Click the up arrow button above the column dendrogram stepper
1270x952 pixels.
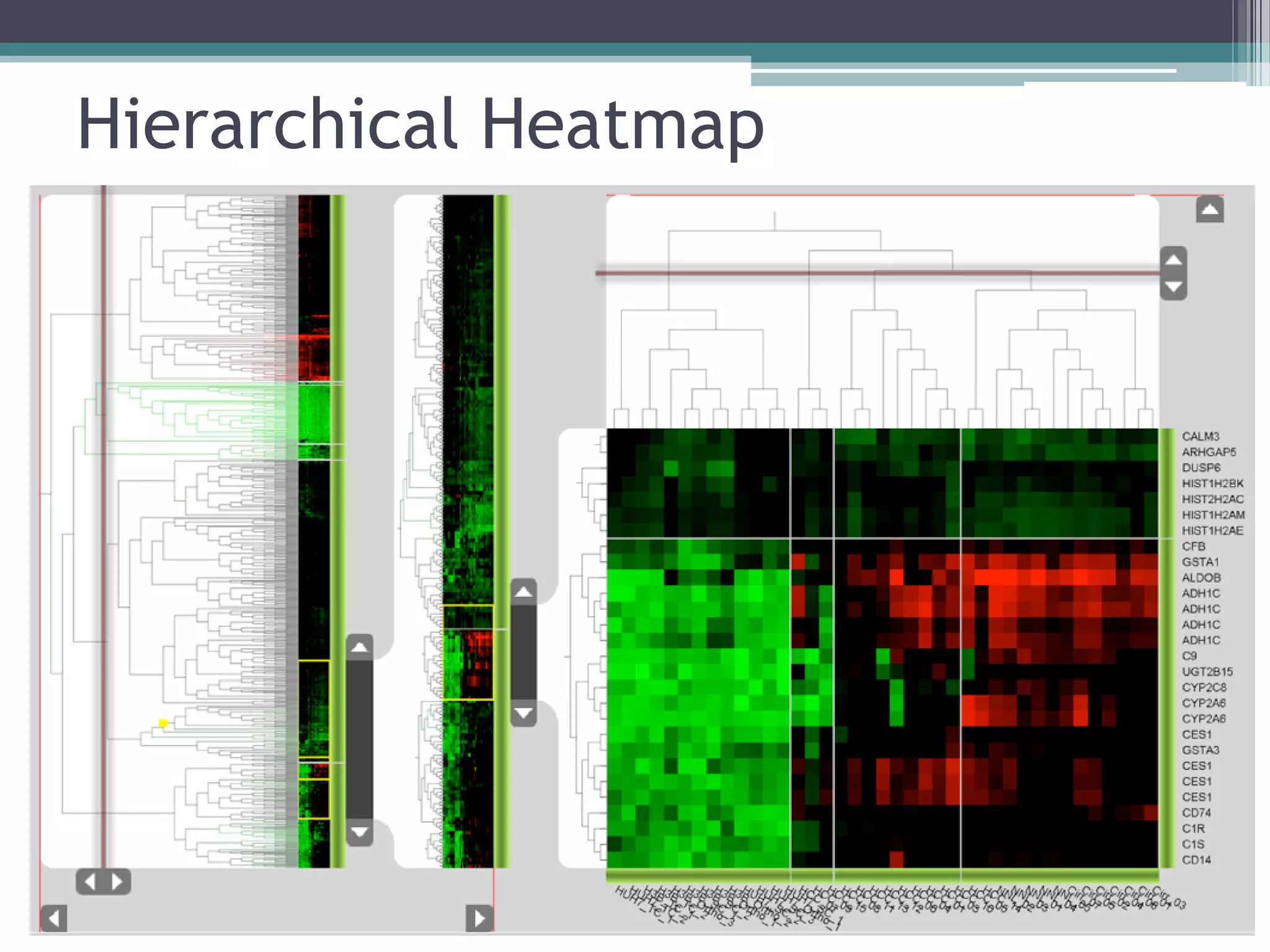(1210, 210)
